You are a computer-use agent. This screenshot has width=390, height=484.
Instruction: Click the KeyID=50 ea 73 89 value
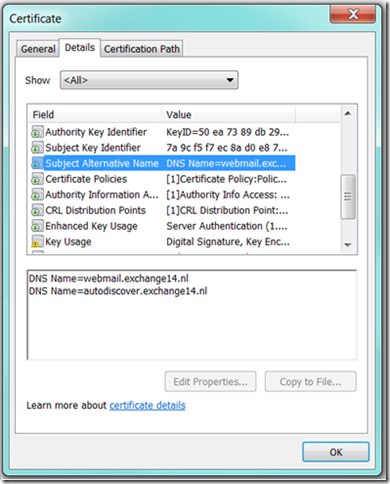click(x=227, y=132)
